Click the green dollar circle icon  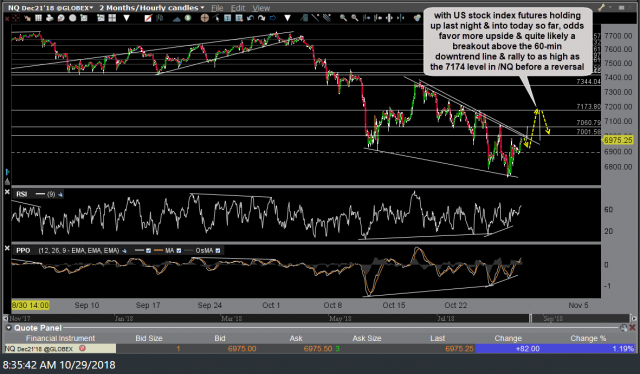click(188, 18)
